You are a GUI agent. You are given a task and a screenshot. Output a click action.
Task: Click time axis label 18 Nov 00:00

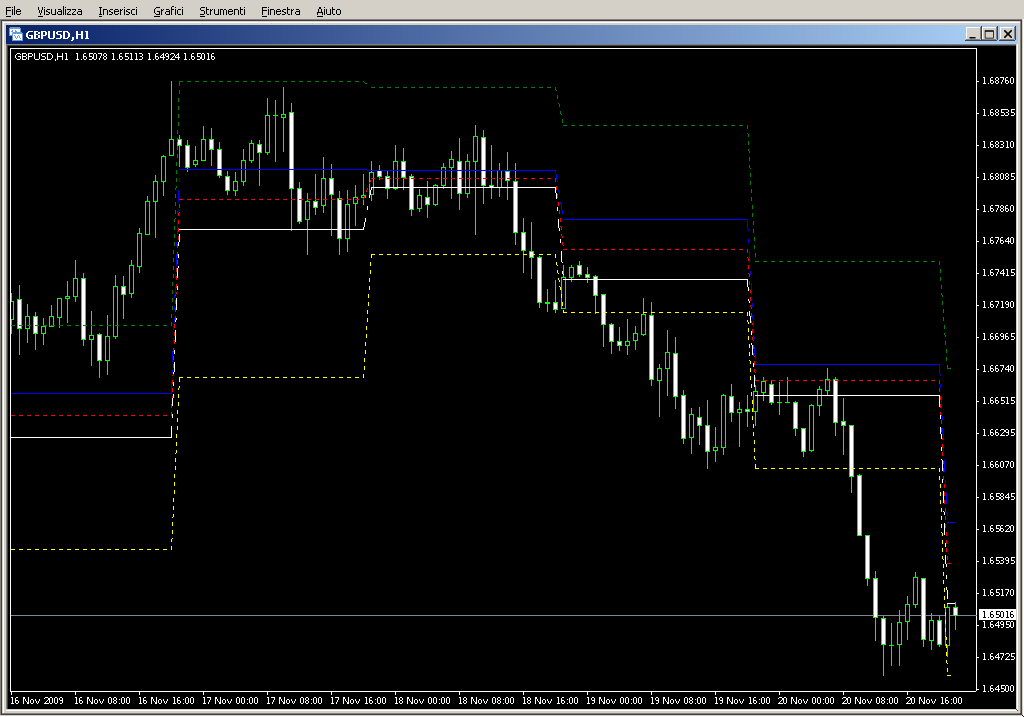tap(422, 701)
